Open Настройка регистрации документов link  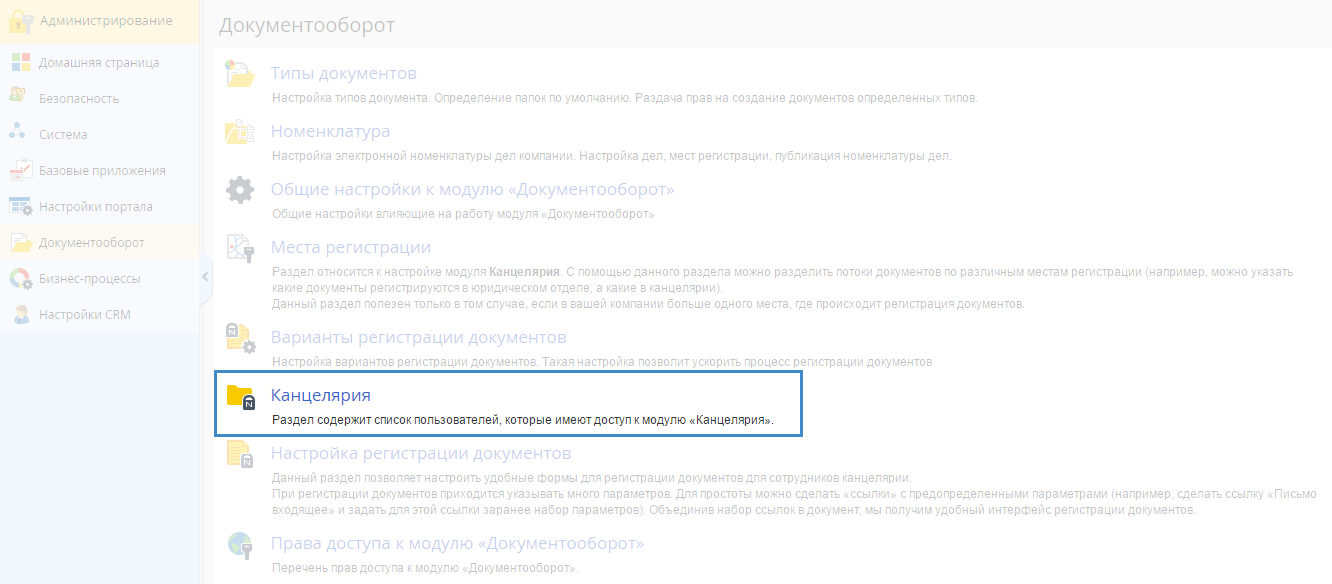point(421,454)
